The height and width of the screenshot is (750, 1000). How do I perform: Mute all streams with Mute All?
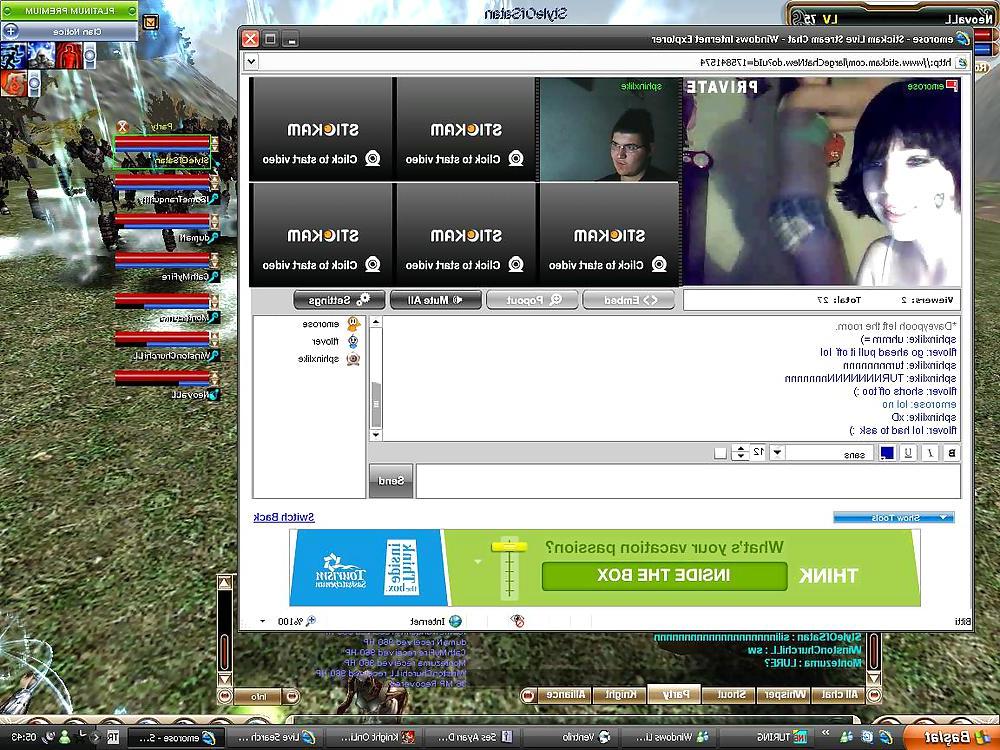click(436, 300)
